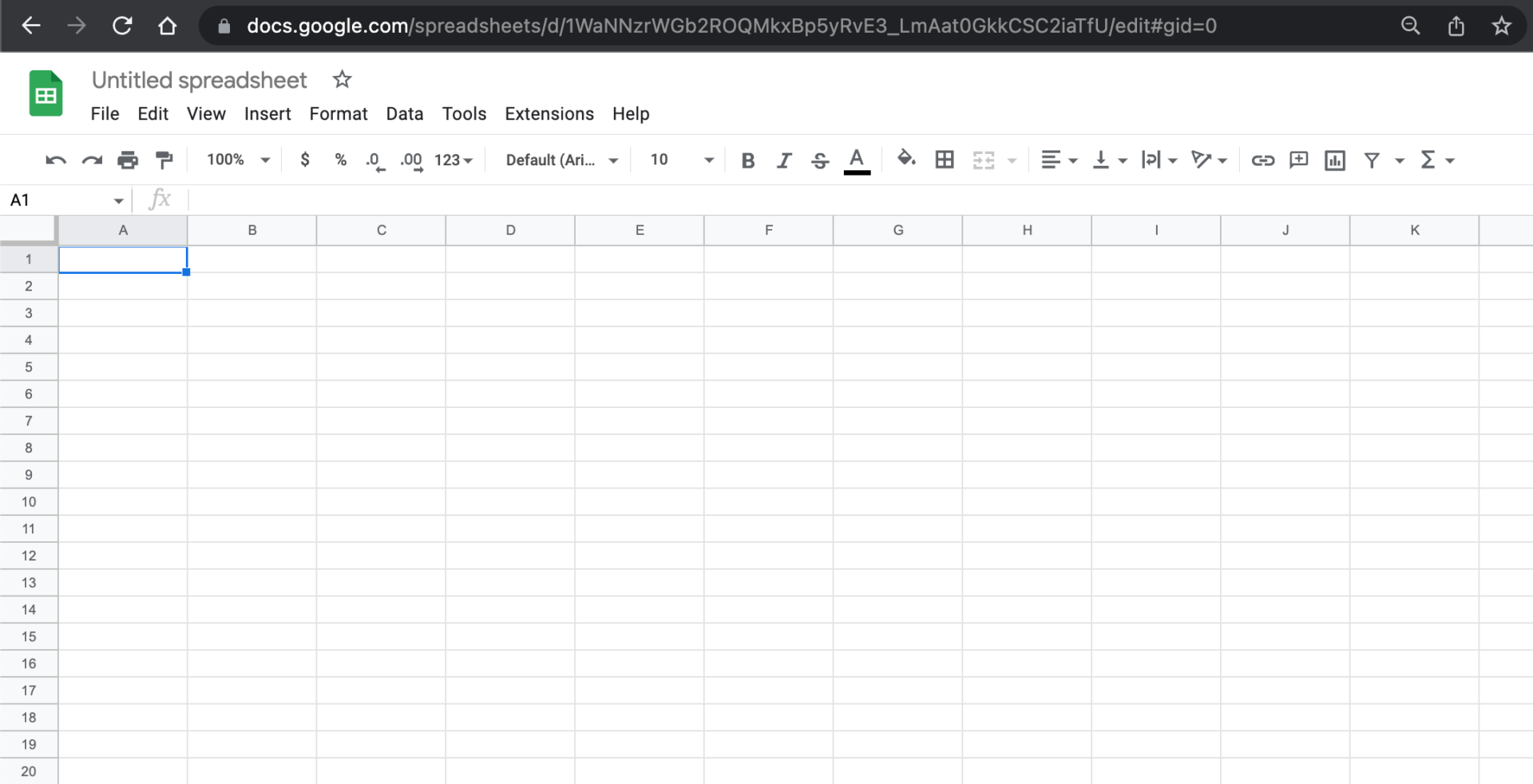
Task: Click the print icon
Action: pyautogui.click(x=128, y=160)
